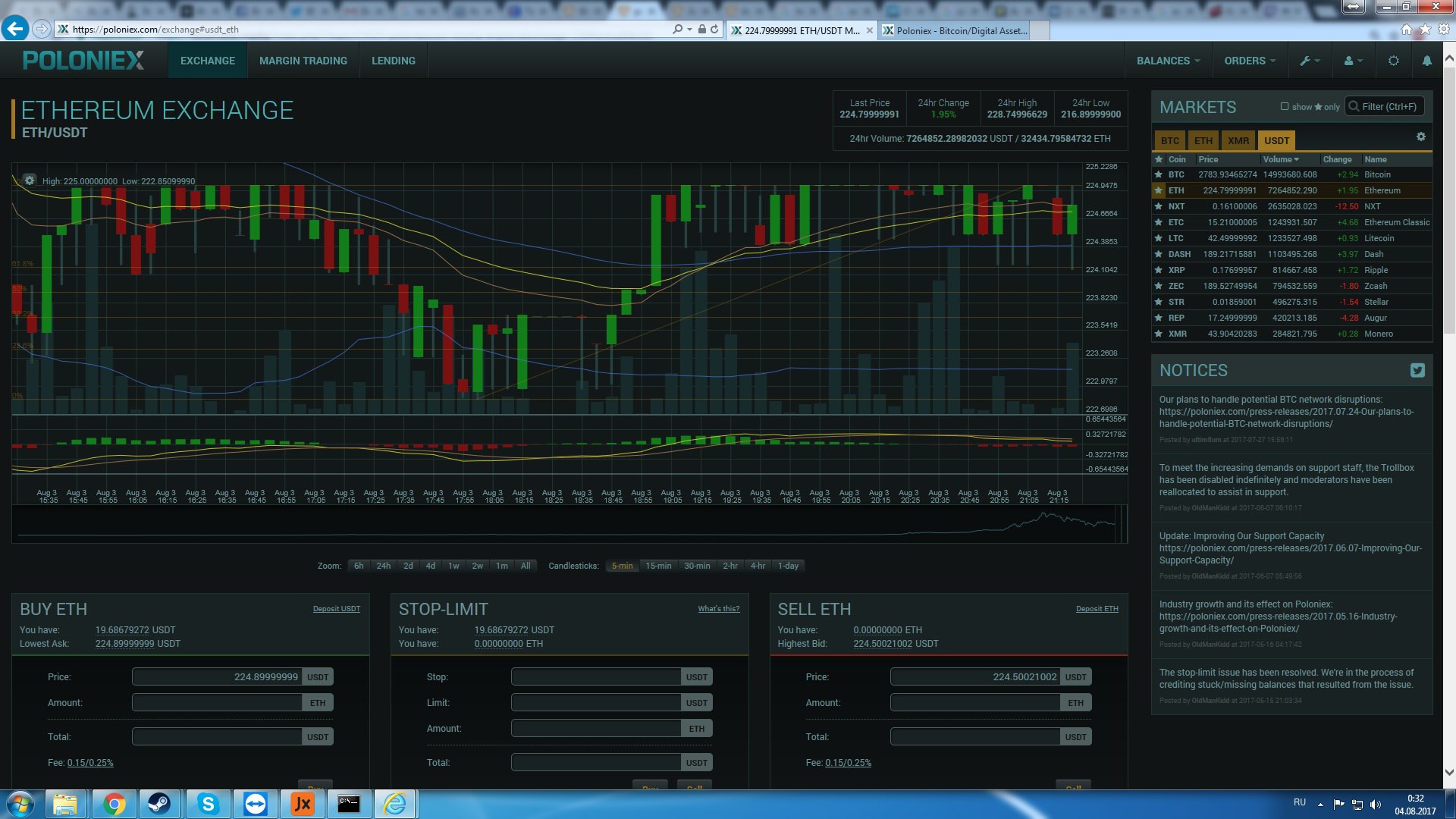
Task: Open Steam from the taskbar
Action: pos(160,804)
